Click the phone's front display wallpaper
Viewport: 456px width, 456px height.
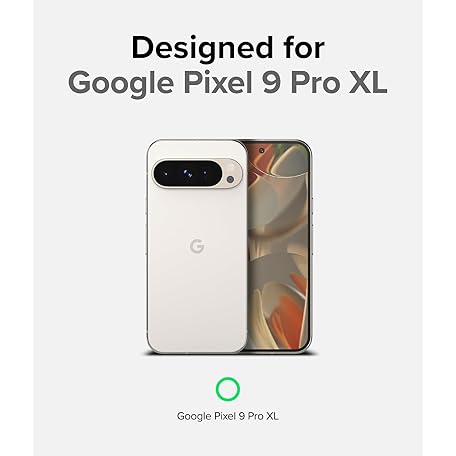[x=278, y=246]
